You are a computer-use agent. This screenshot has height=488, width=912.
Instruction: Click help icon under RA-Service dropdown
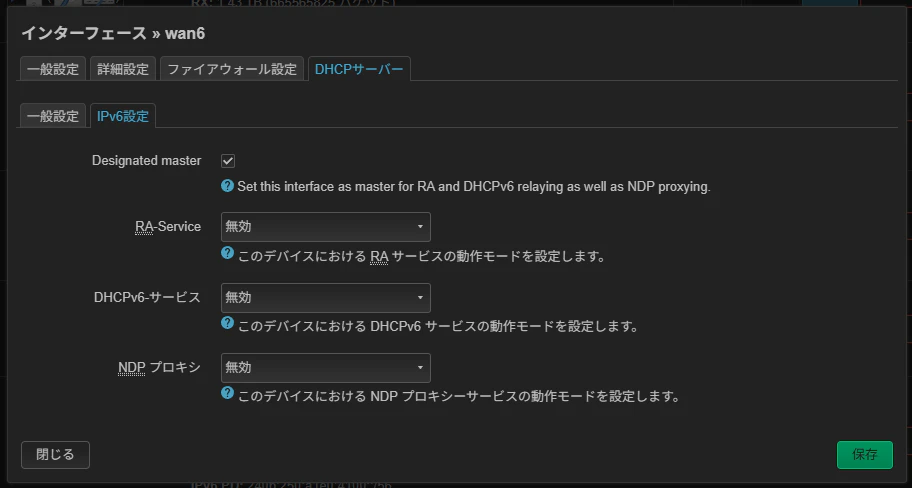[x=227, y=253]
